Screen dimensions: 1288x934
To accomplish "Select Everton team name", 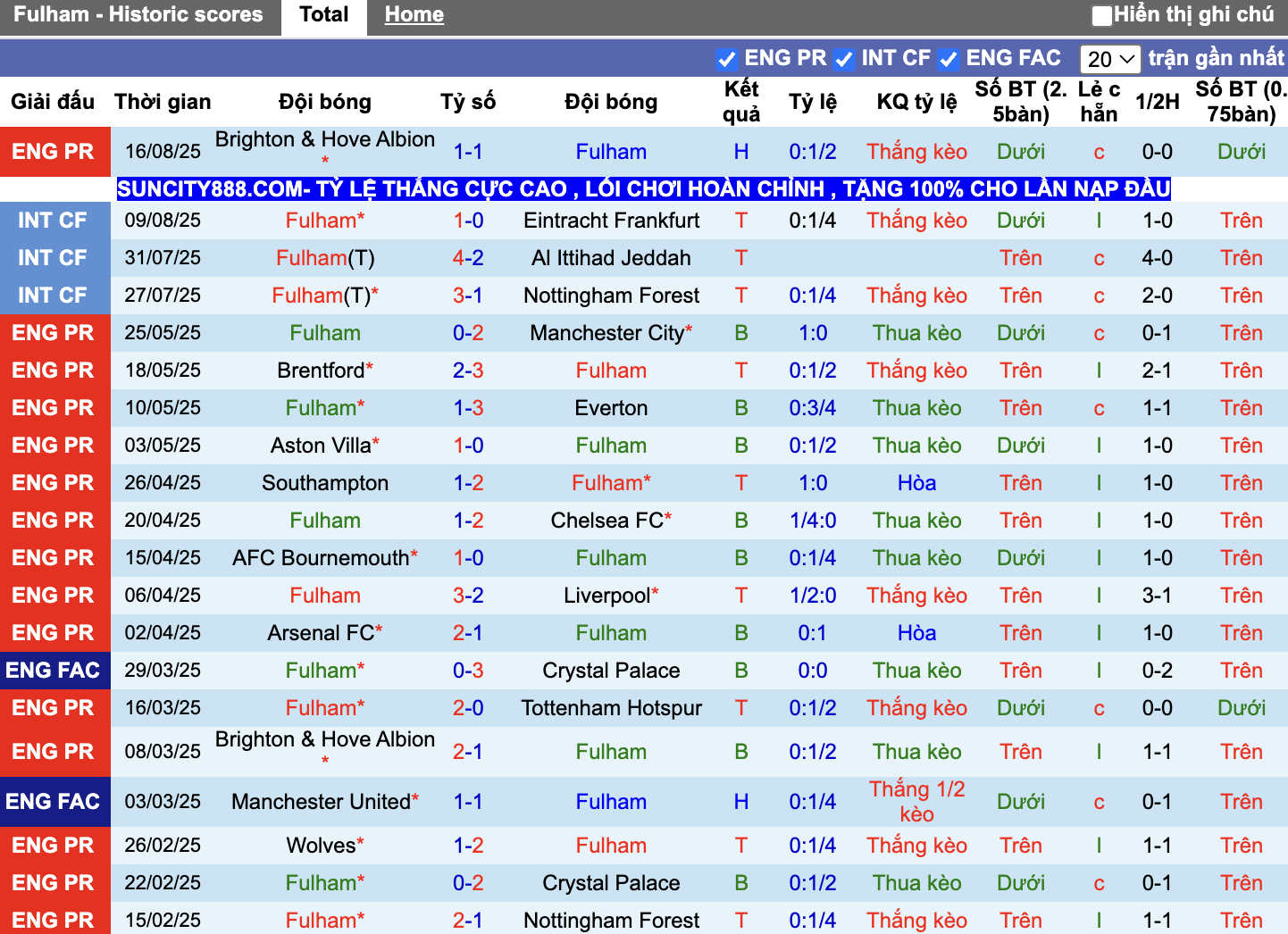I will (x=612, y=408).
